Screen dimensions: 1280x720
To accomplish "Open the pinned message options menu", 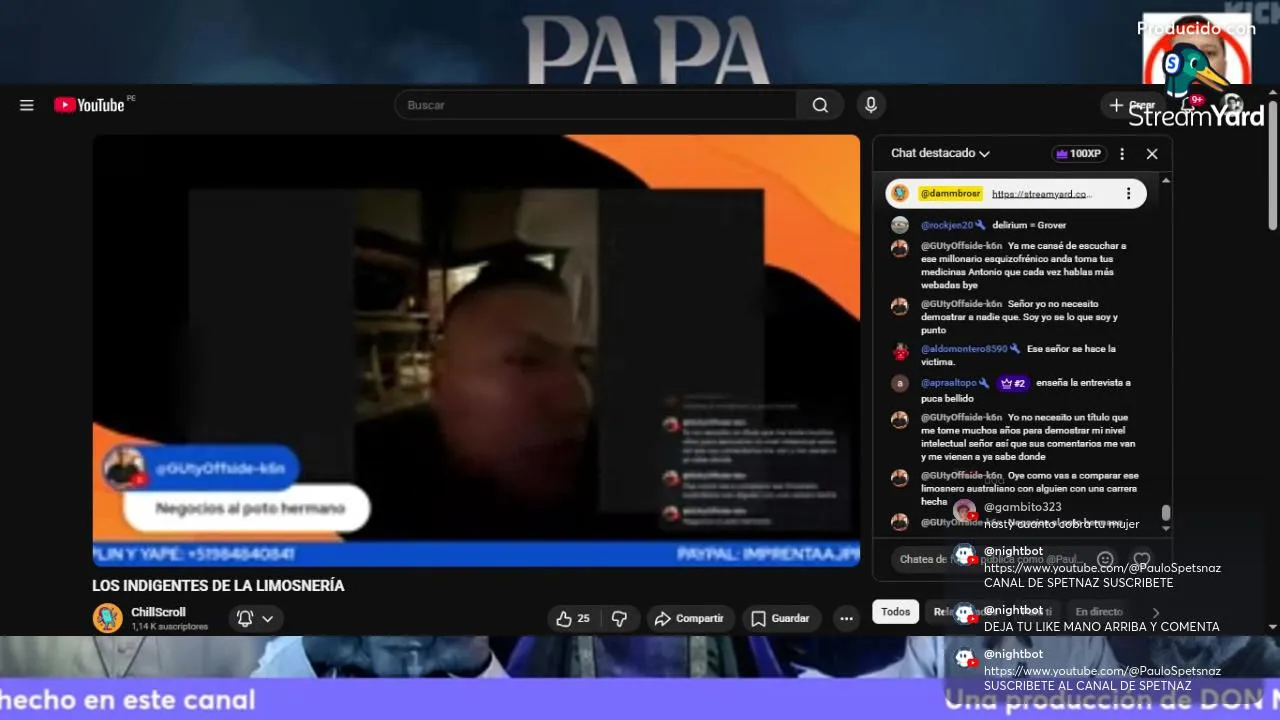I will click(x=1128, y=194).
